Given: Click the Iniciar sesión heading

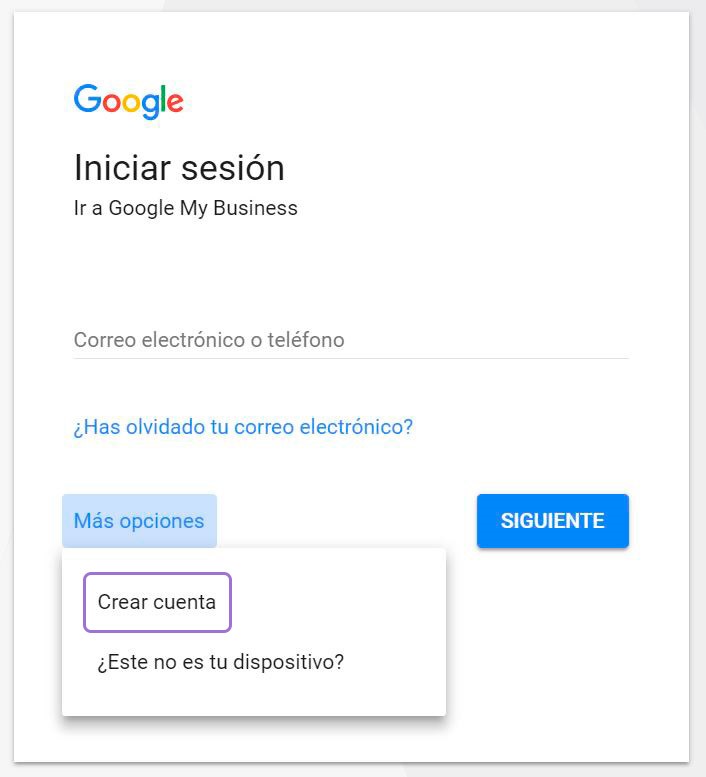Looking at the screenshot, I should [179, 167].
